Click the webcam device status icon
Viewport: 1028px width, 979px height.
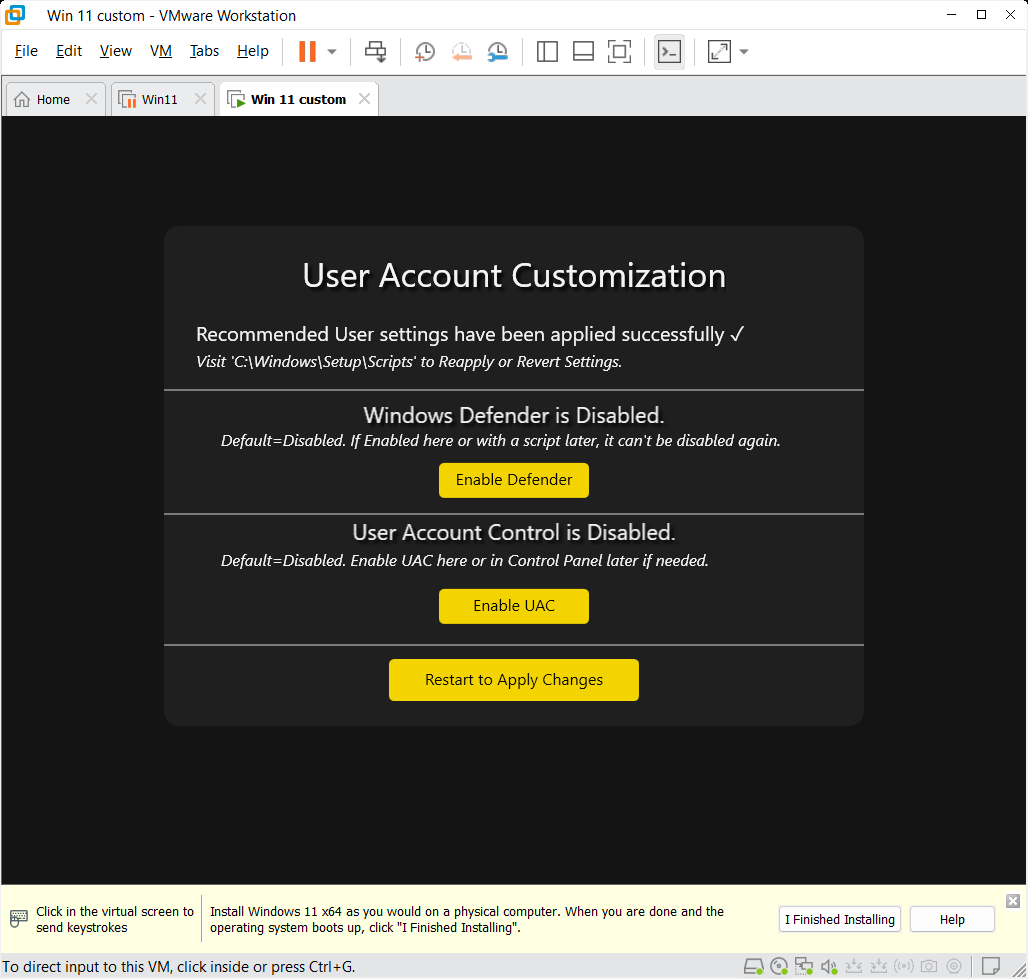(954, 966)
